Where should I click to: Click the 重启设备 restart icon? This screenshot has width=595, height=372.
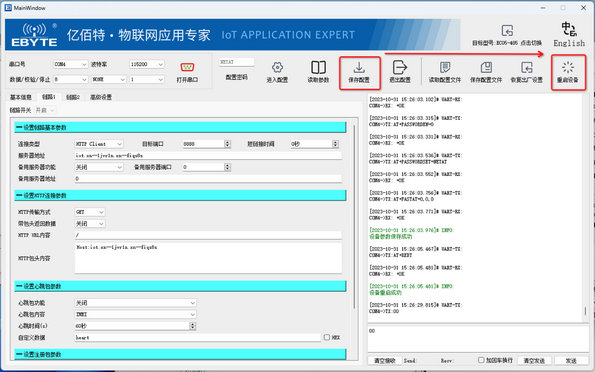568,68
